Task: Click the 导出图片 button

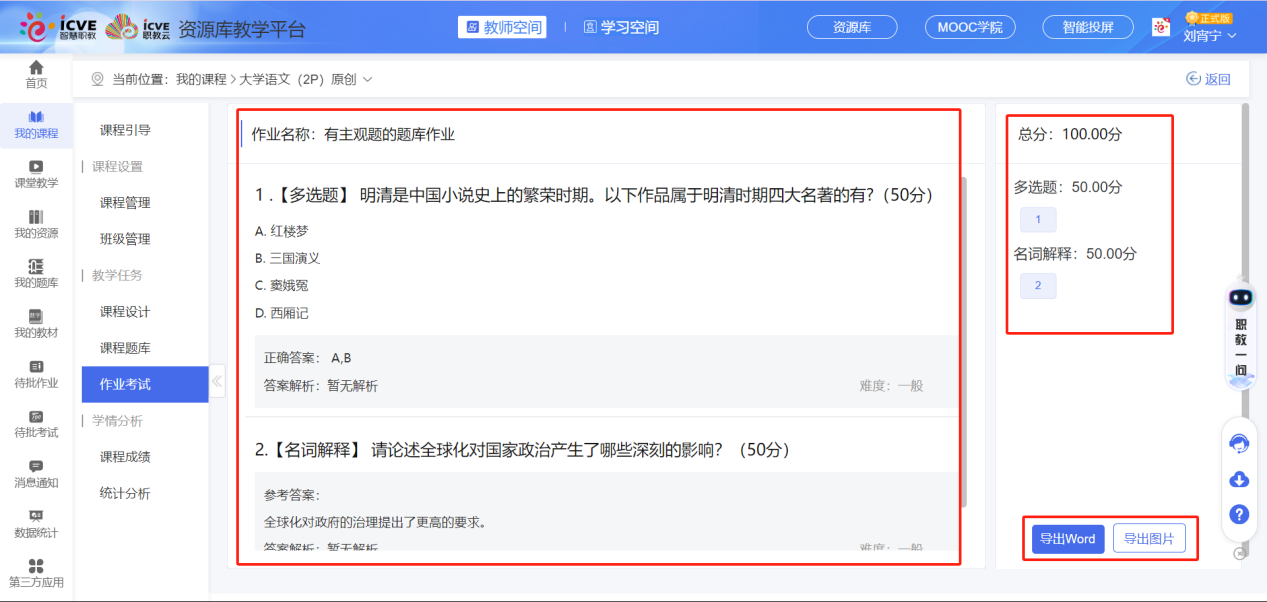Action: [1148, 539]
